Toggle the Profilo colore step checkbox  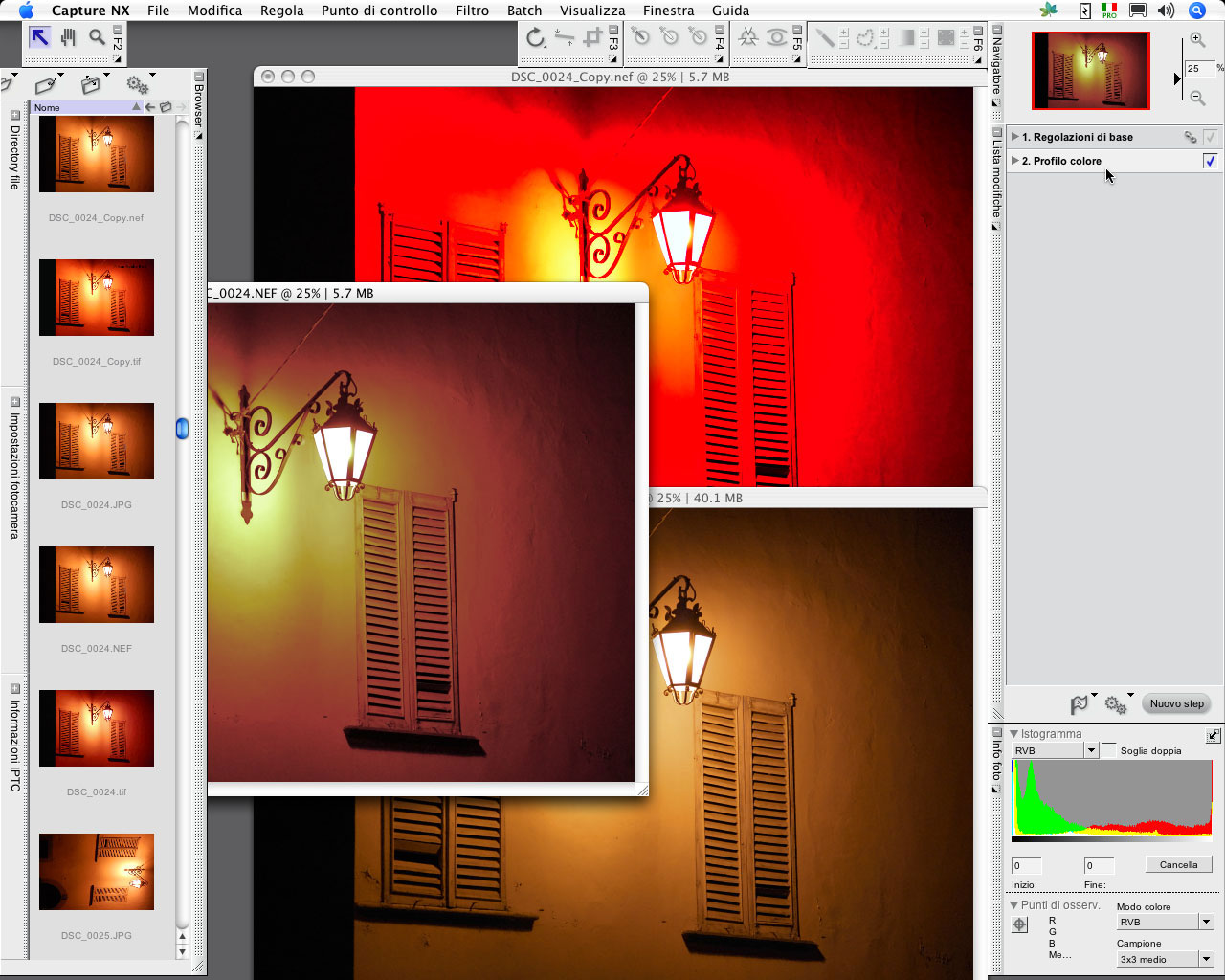1211,161
